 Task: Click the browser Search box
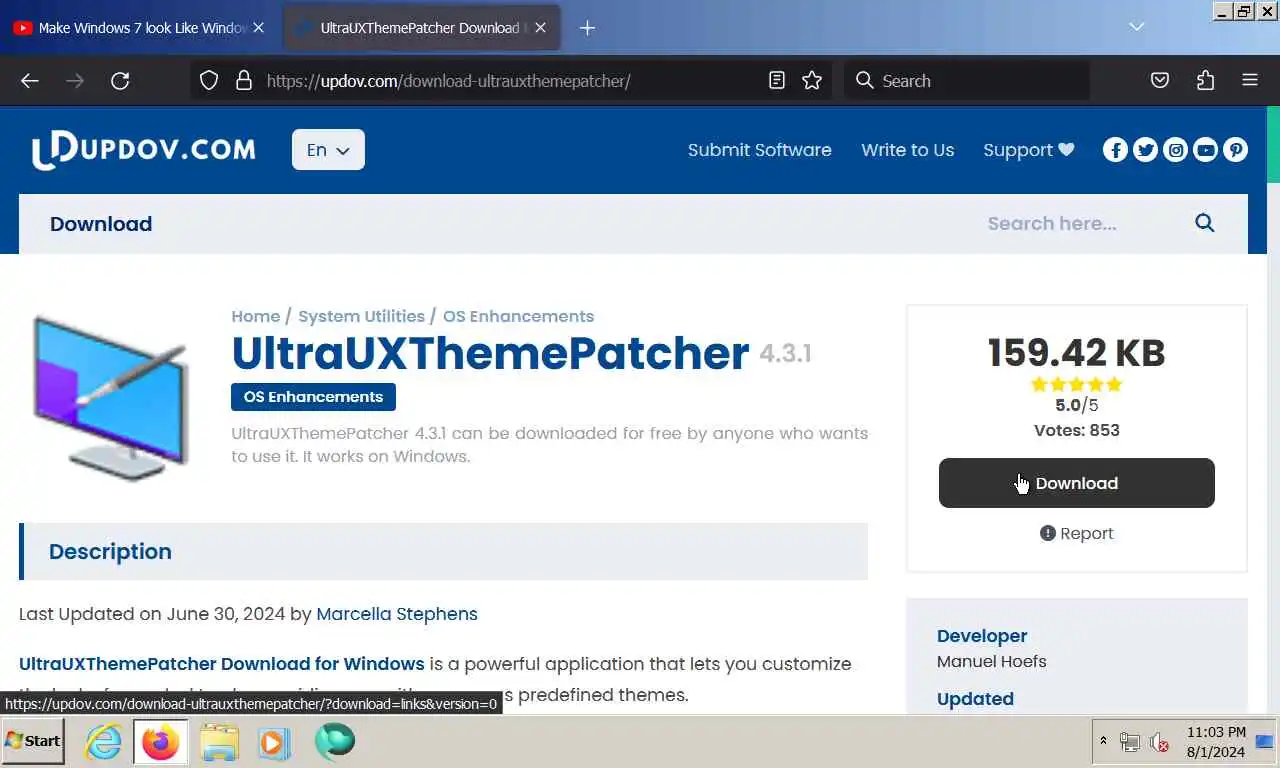(968, 81)
